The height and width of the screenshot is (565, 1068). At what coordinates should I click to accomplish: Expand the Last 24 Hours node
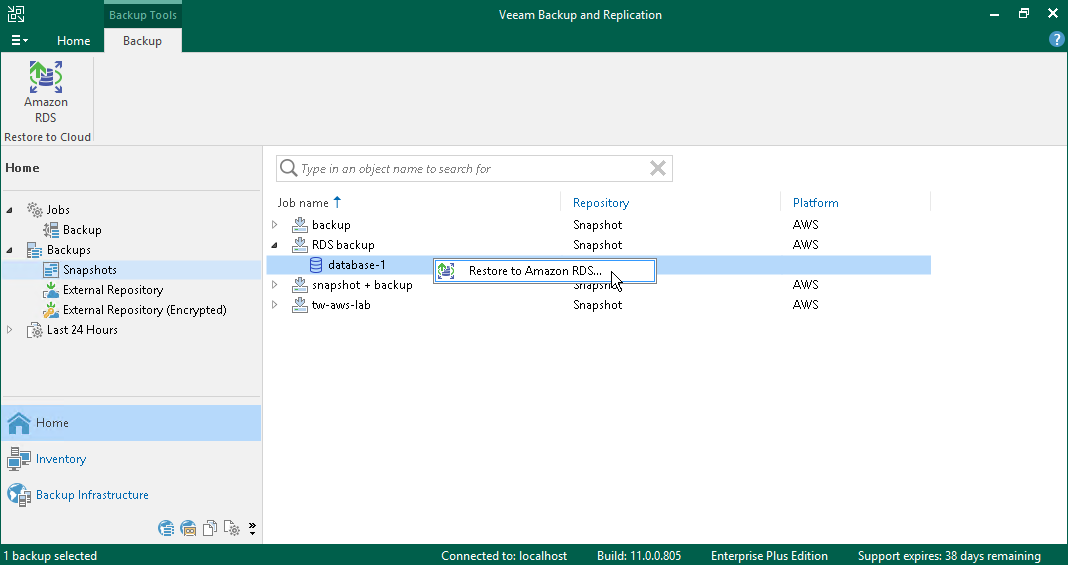pyautogui.click(x=11, y=330)
